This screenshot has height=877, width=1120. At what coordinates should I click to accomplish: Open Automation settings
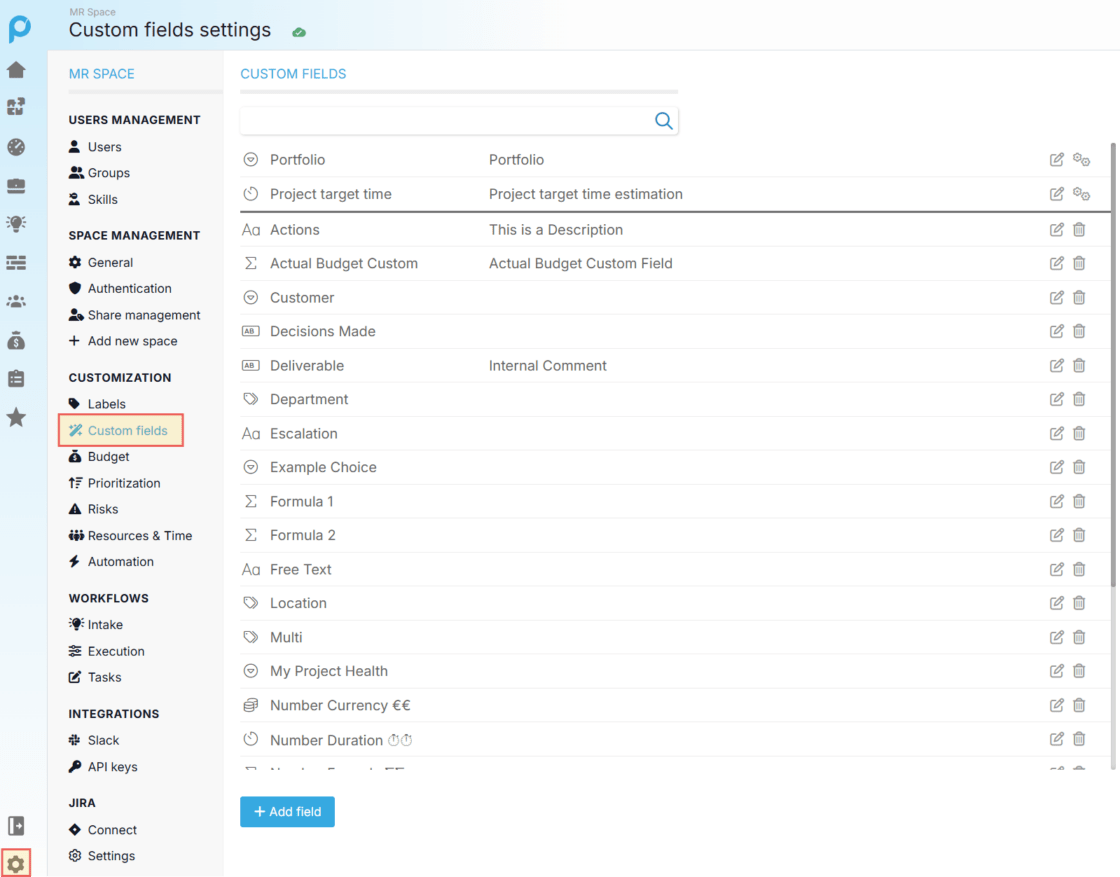111,561
